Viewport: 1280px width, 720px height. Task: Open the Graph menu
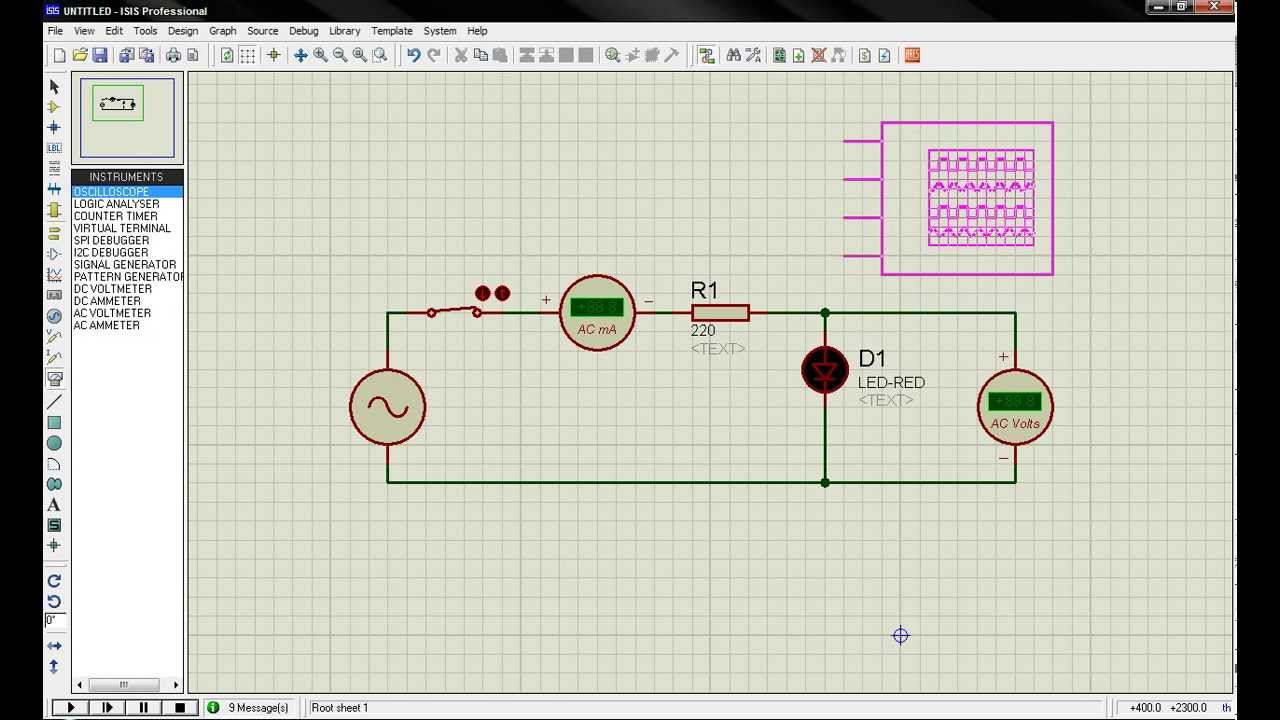(x=222, y=31)
